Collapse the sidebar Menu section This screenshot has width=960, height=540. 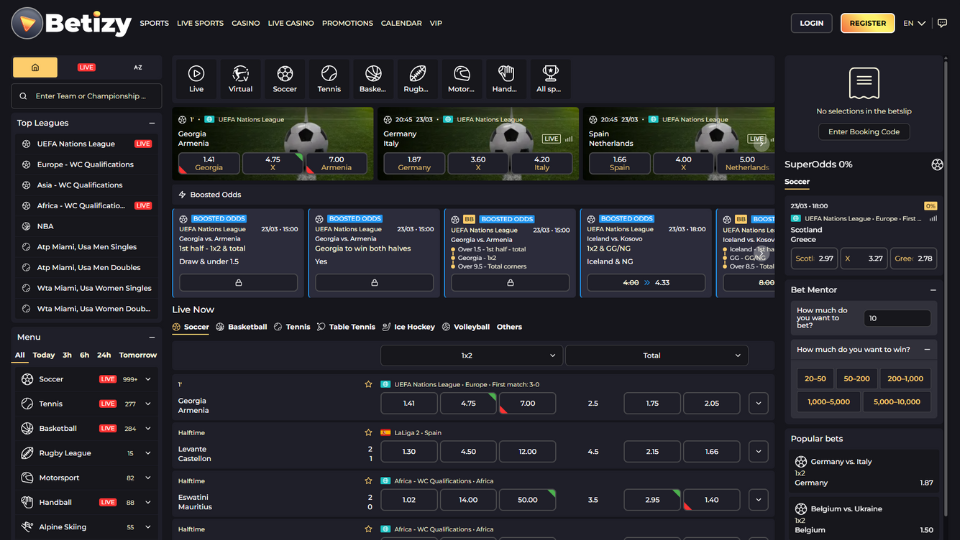point(152,337)
